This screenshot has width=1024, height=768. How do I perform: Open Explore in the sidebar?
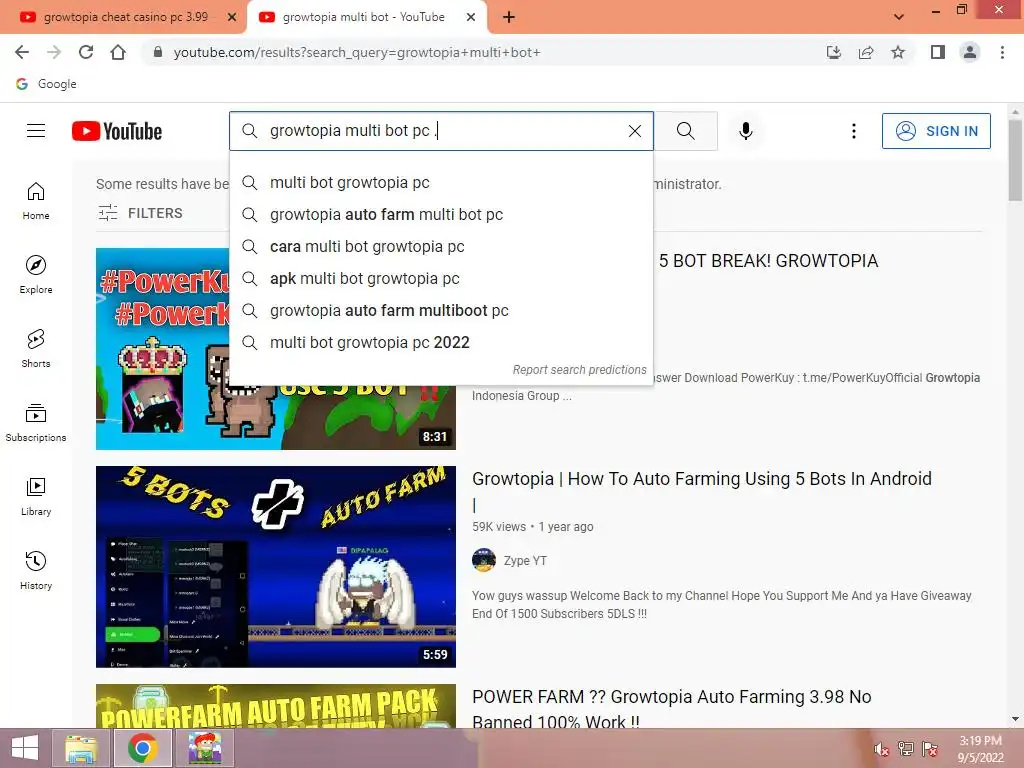coord(36,274)
